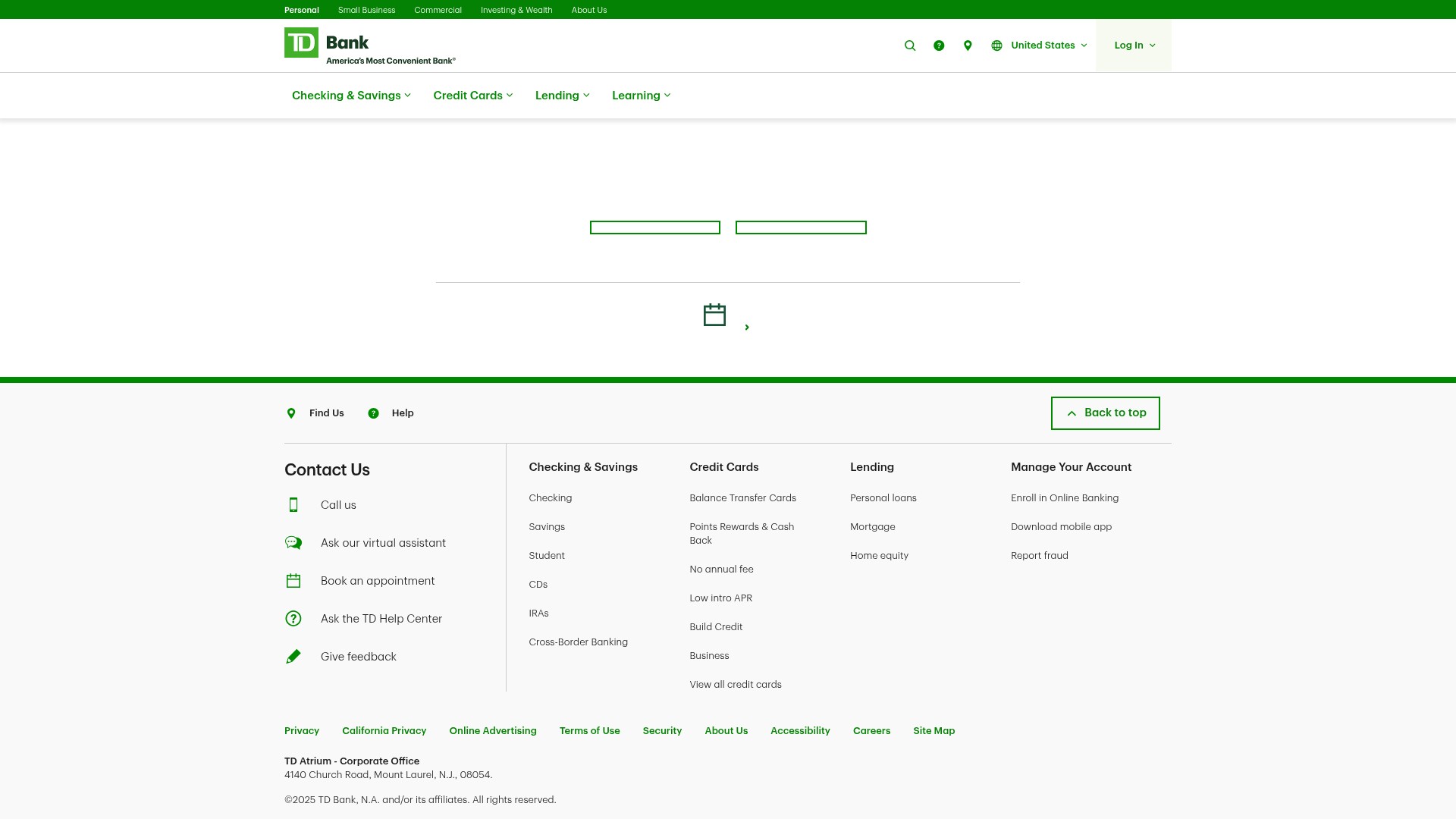Viewport: 1456px width, 819px height.
Task: Select the Personal top tab
Action: 302,10
